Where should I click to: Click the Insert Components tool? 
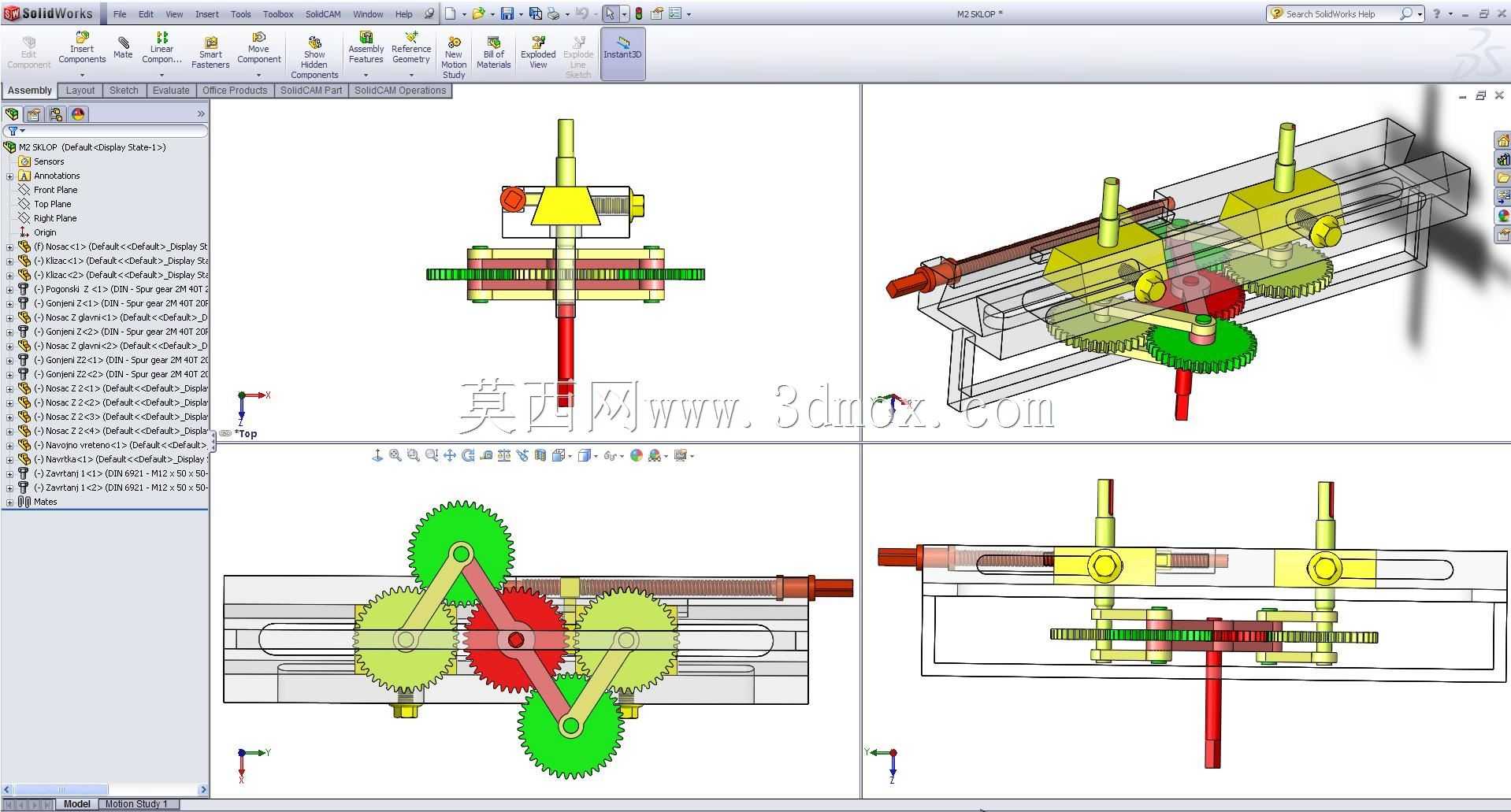(82, 49)
